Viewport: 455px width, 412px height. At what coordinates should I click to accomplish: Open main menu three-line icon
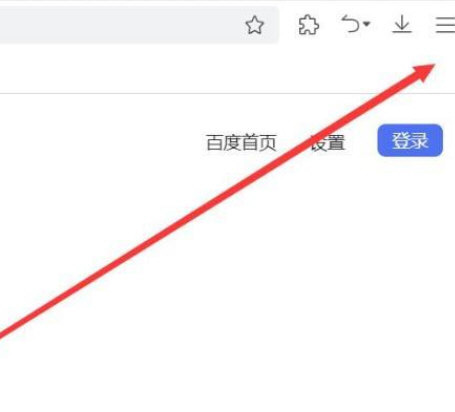(x=445, y=25)
